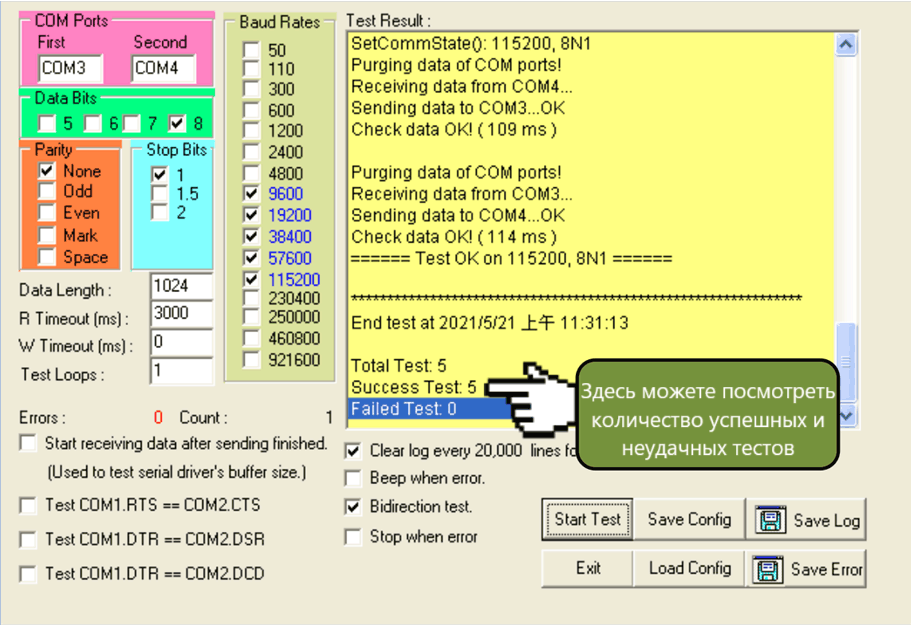Uncheck the 57600 baud rate box
This screenshot has height=625, width=911.
click(x=251, y=258)
